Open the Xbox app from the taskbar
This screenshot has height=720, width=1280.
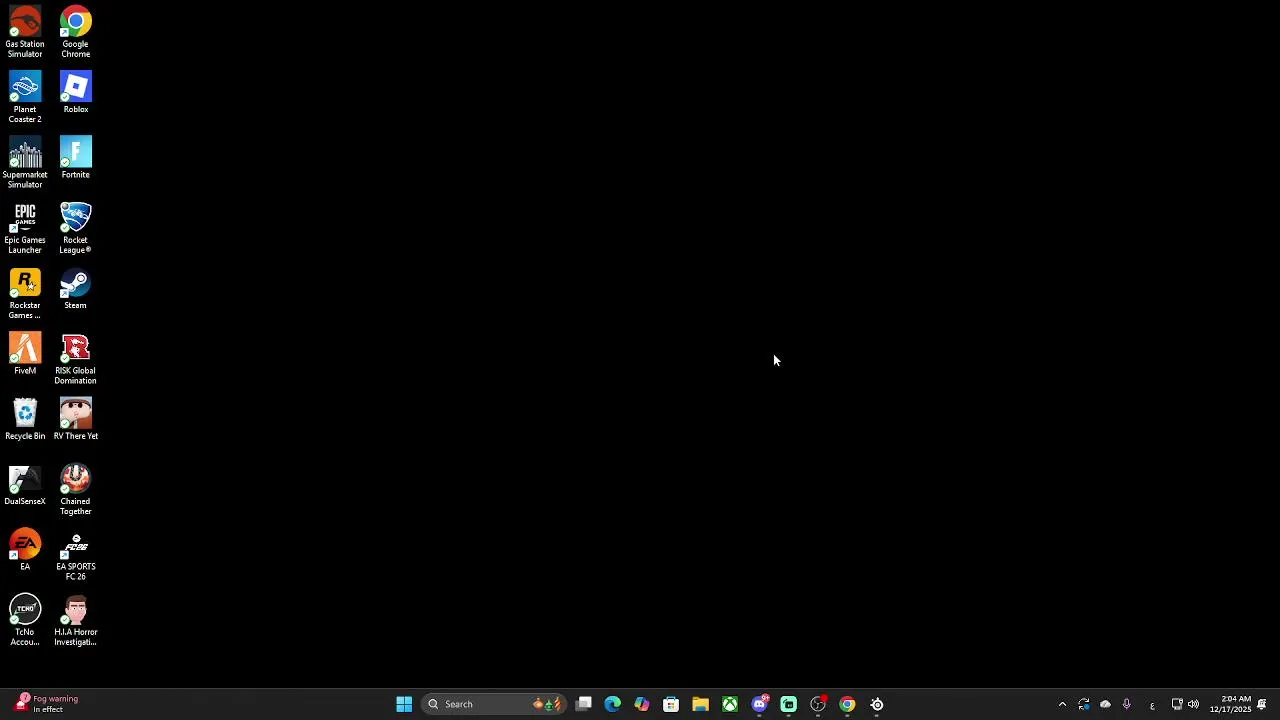(730, 704)
